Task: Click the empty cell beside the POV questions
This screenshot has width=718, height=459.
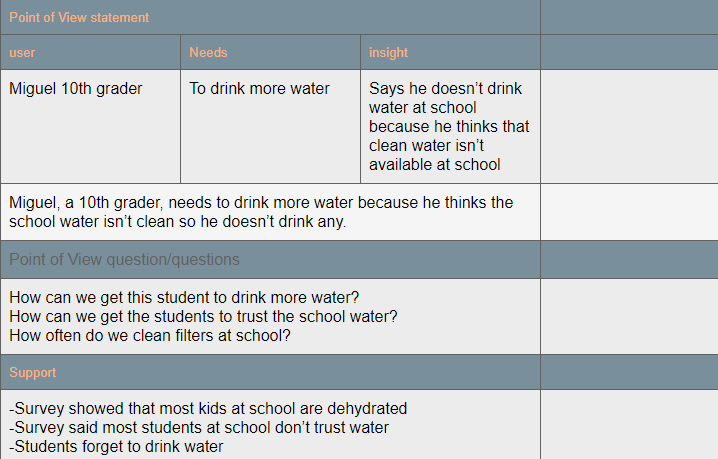Action: (x=628, y=316)
